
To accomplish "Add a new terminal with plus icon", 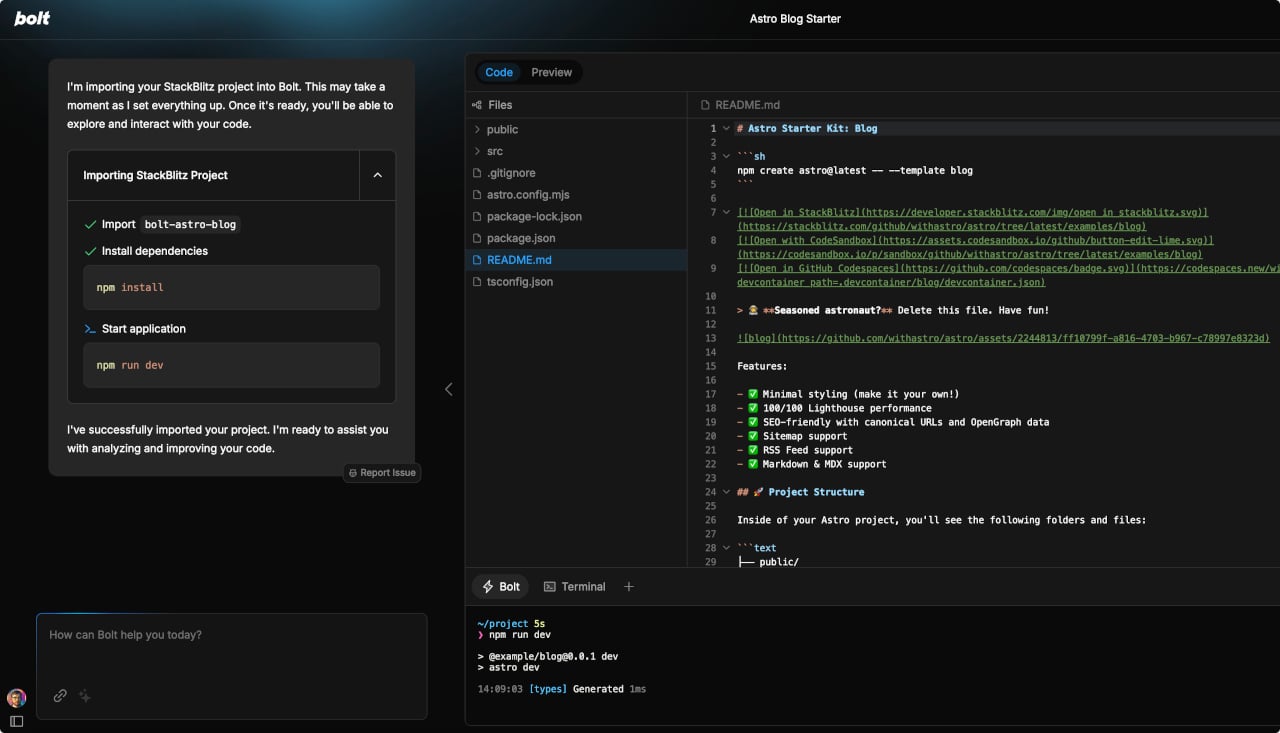I will pos(629,587).
